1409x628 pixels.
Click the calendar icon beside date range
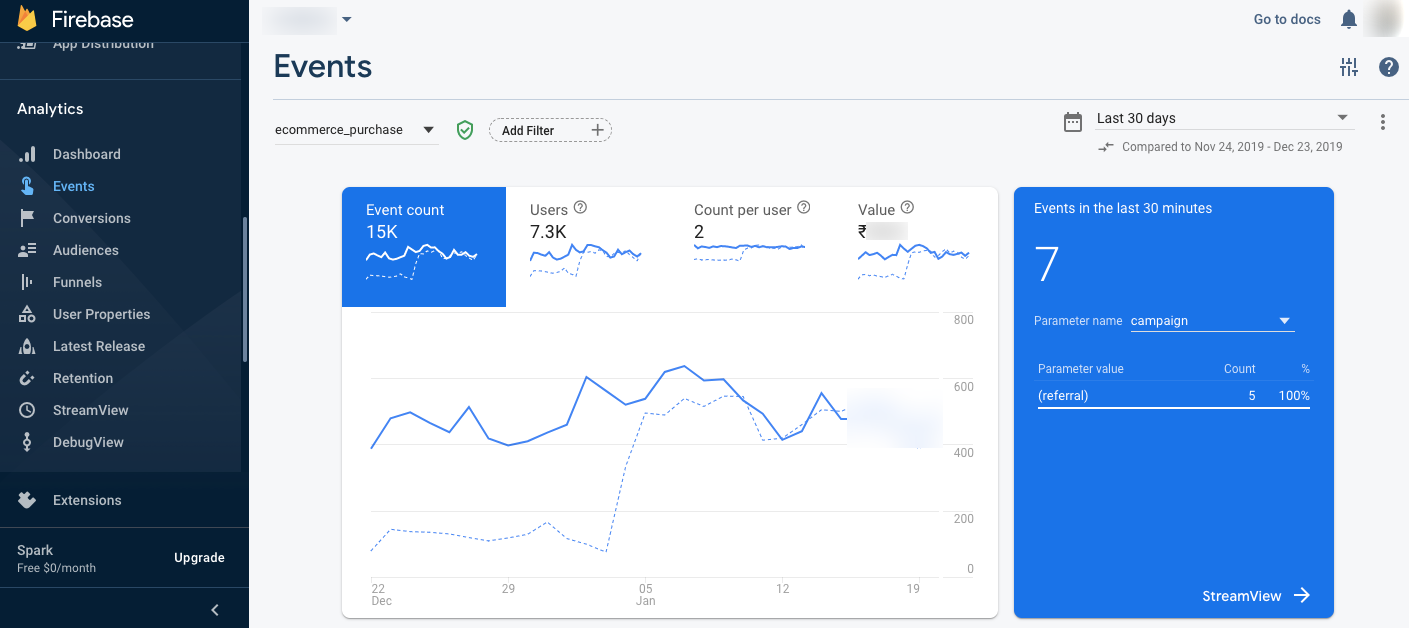coord(1073,122)
